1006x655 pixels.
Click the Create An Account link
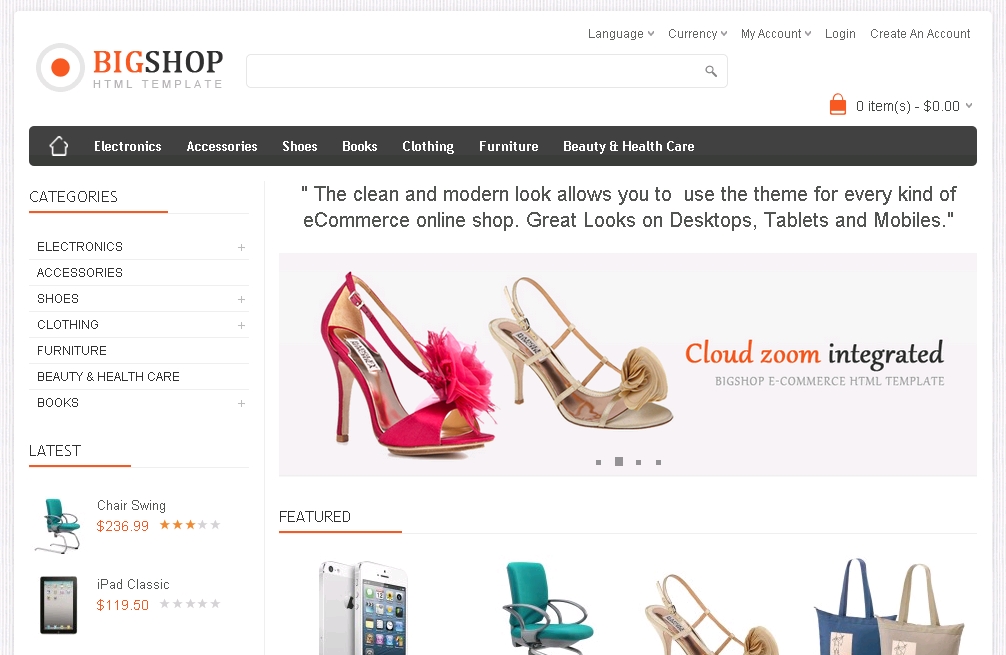tap(920, 34)
